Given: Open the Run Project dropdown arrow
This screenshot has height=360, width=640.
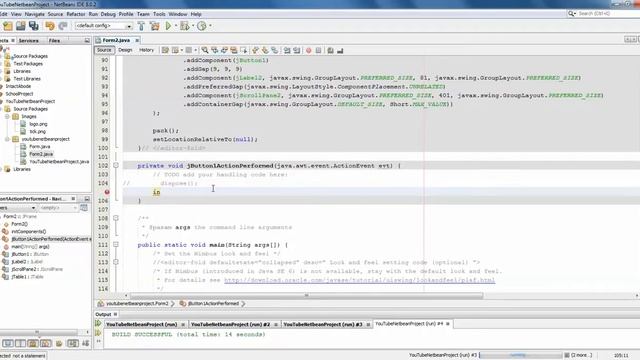Looking at the screenshot, I should (176, 26).
